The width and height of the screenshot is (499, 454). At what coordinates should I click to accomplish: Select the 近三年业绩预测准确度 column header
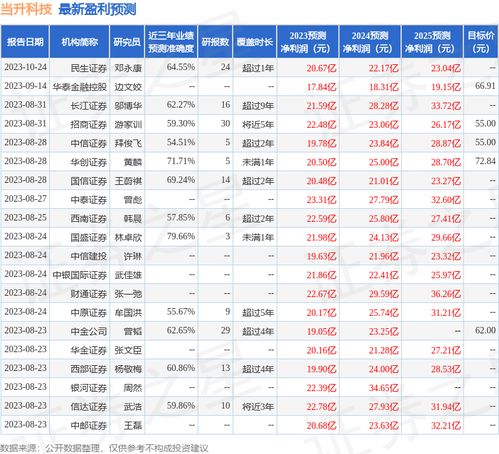click(171, 42)
